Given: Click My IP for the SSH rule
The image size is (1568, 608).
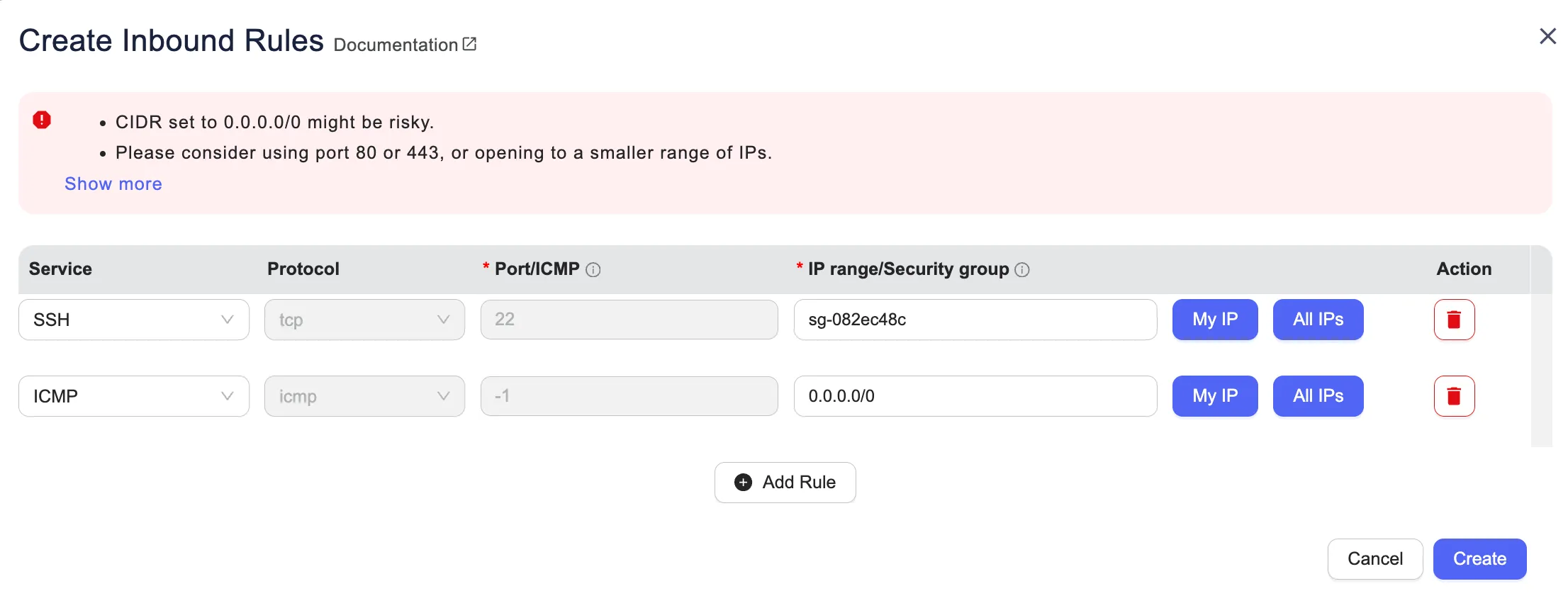Looking at the screenshot, I should 1215,320.
